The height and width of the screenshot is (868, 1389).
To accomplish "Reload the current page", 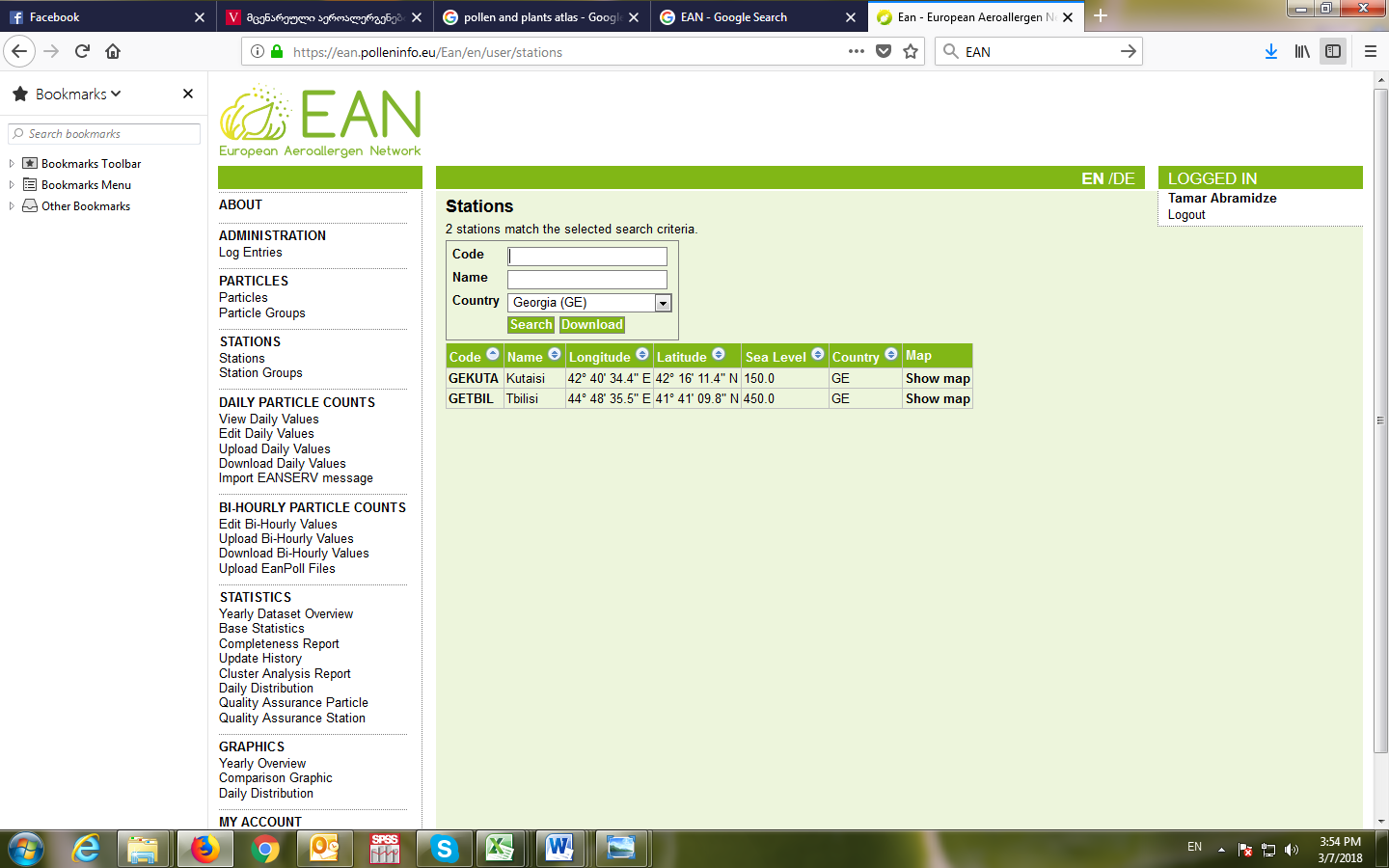I will pyautogui.click(x=82, y=52).
